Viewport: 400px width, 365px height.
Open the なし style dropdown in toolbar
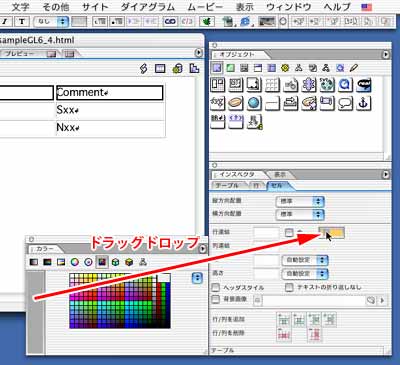pos(51,22)
